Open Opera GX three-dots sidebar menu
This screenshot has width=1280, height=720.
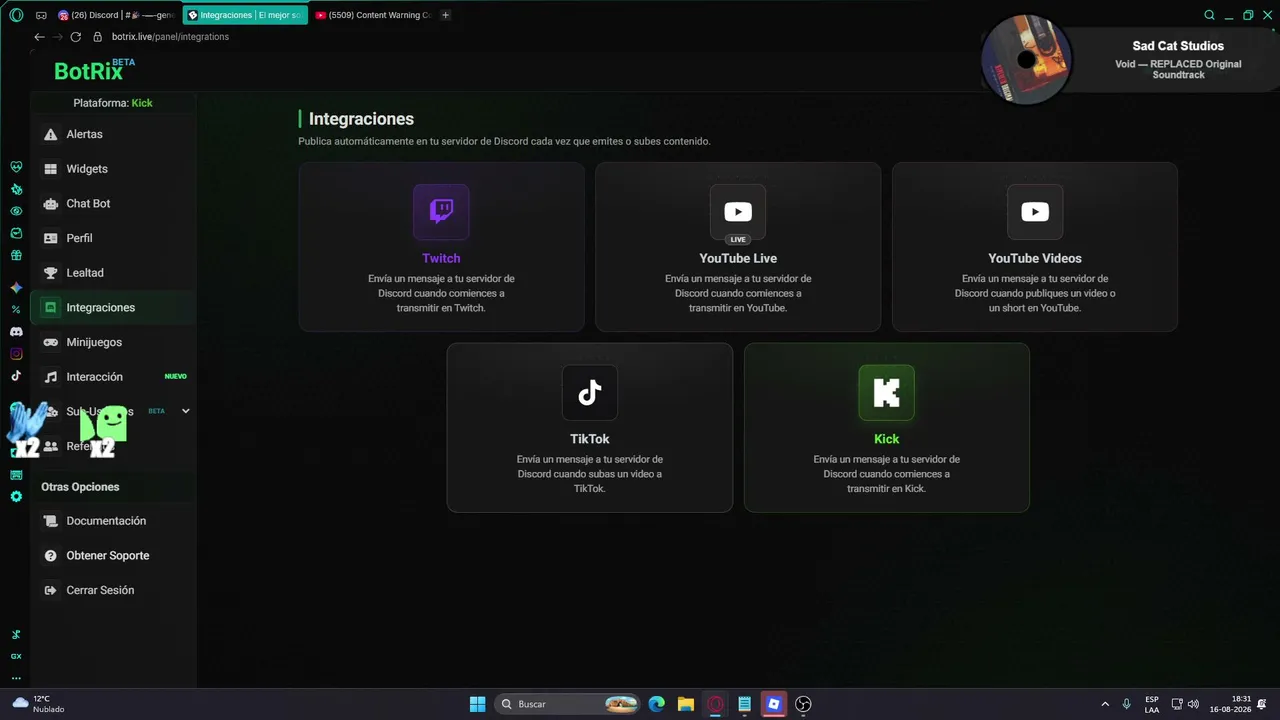pyautogui.click(x=16, y=678)
